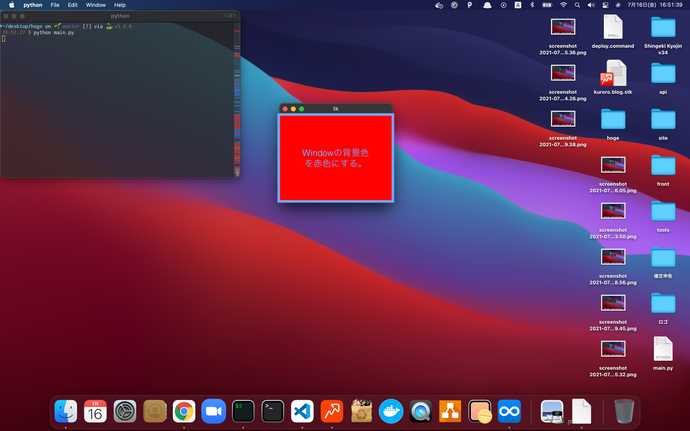Open the Calendar app showing 16
Image resolution: width=690 pixels, height=431 pixels.
pos(95,411)
